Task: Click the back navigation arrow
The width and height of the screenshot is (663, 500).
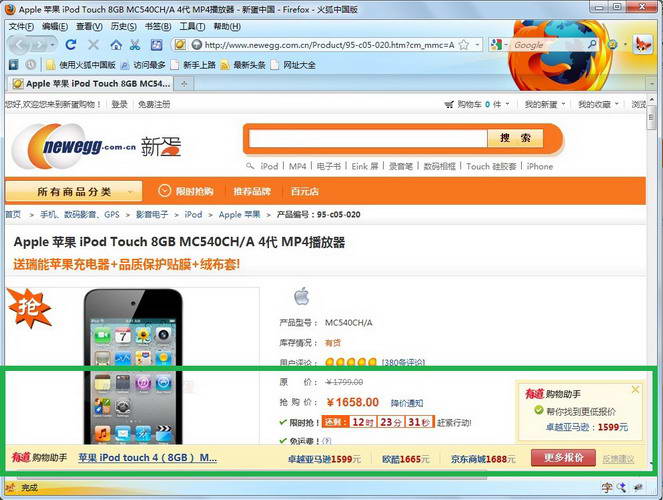Action: [17, 45]
